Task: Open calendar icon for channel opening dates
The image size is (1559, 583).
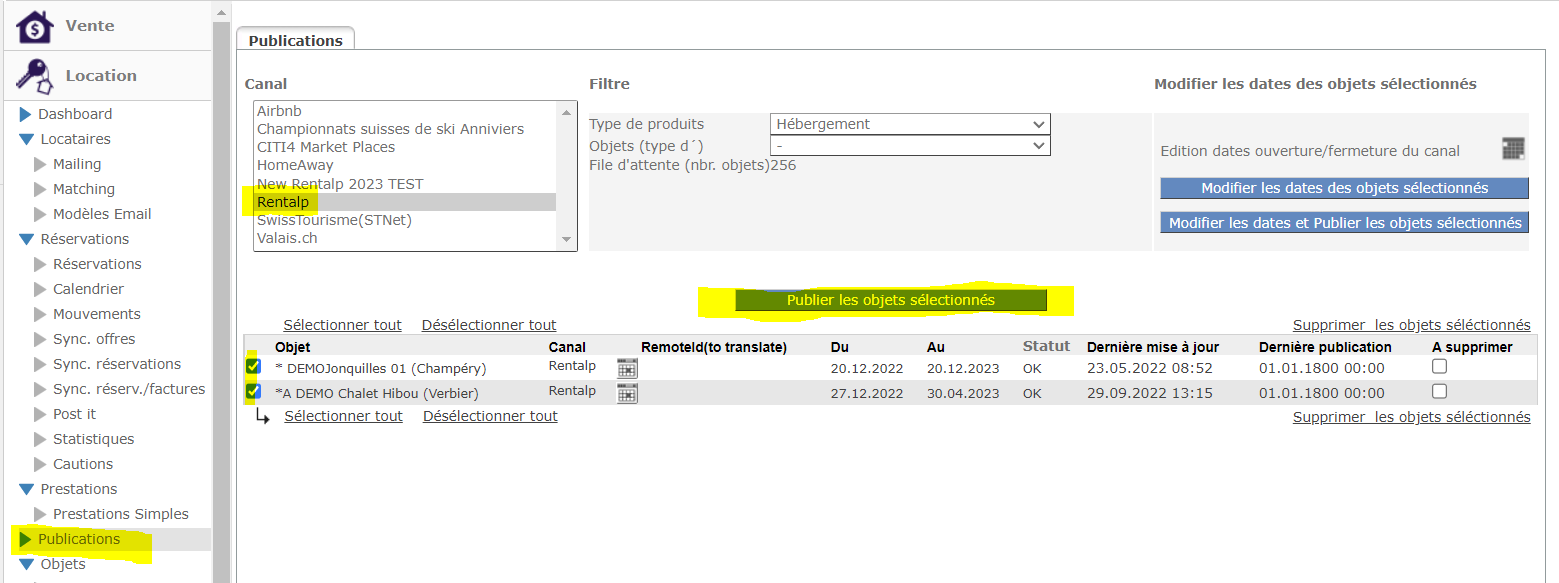Action: 1513,149
